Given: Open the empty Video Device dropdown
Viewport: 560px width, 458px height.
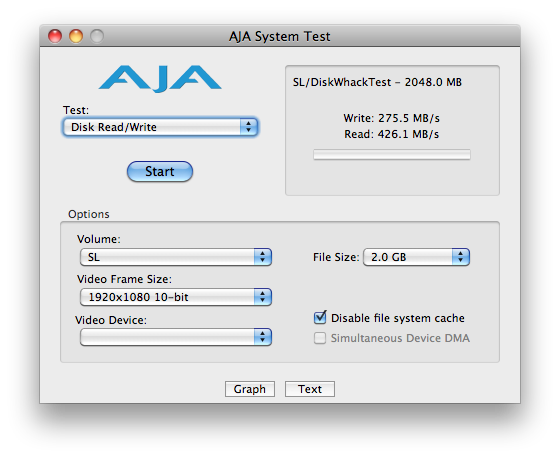Looking at the screenshot, I should click(176, 337).
